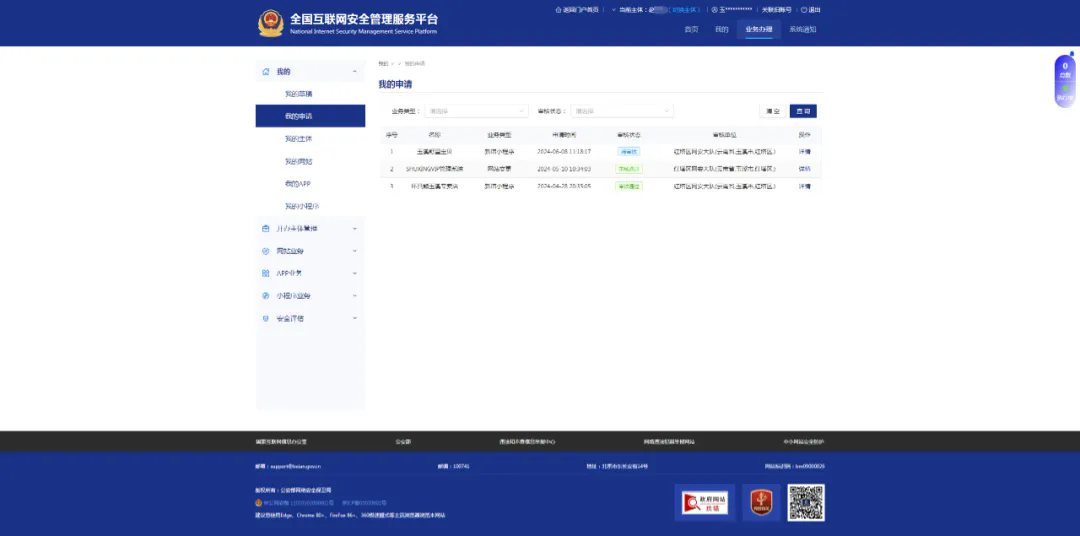Click the red shield badge in footer
1080x536 pixels.
(x=761, y=502)
